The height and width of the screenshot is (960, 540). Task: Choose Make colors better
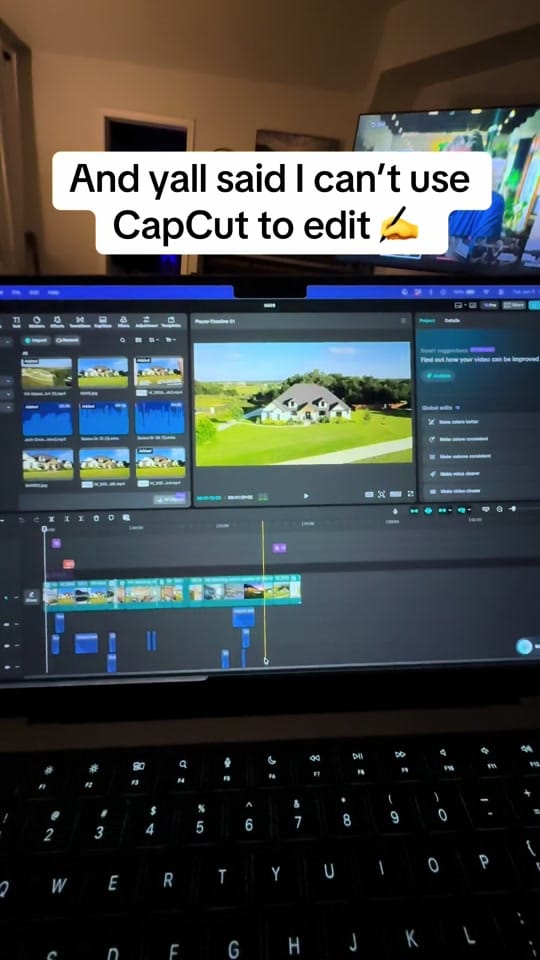pyautogui.click(x=481, y=422)
